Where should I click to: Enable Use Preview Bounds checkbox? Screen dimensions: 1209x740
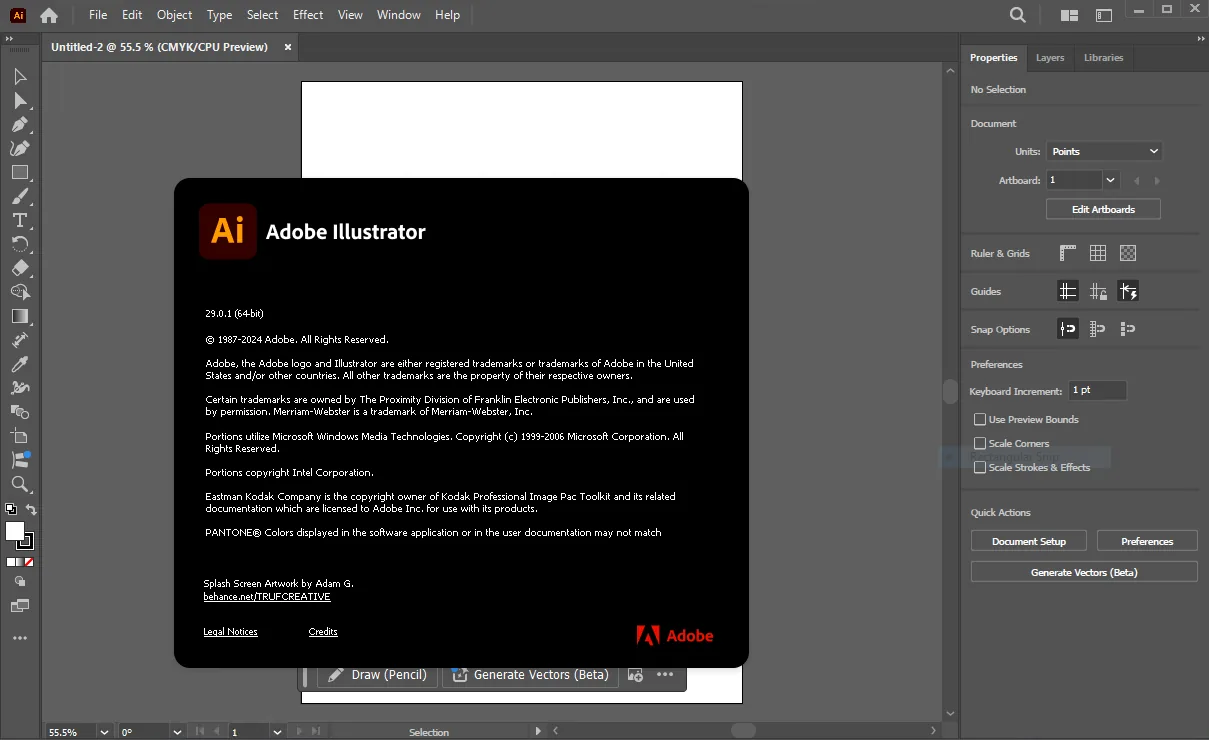click(980, 420)
